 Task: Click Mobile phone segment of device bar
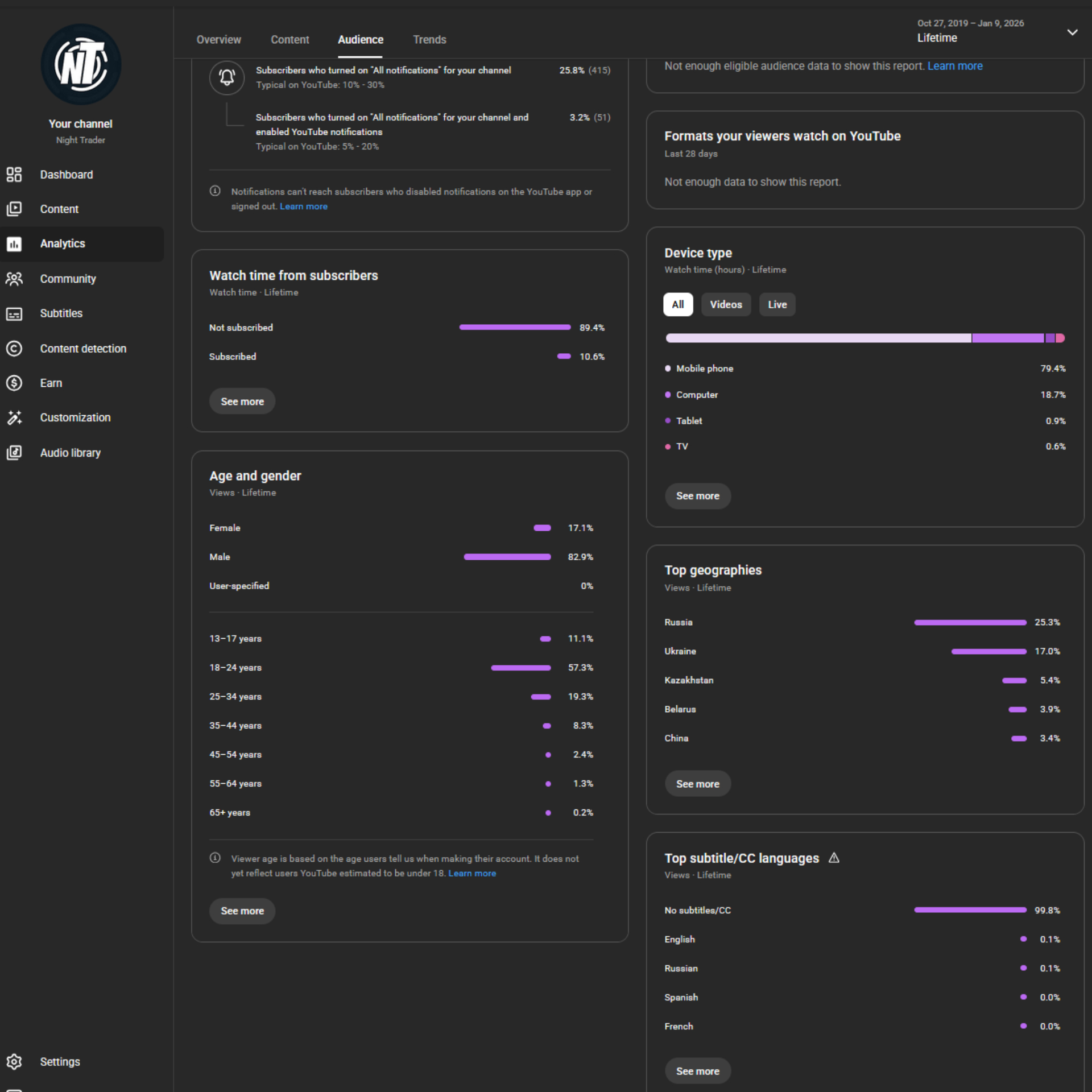[x=818, y=338]
